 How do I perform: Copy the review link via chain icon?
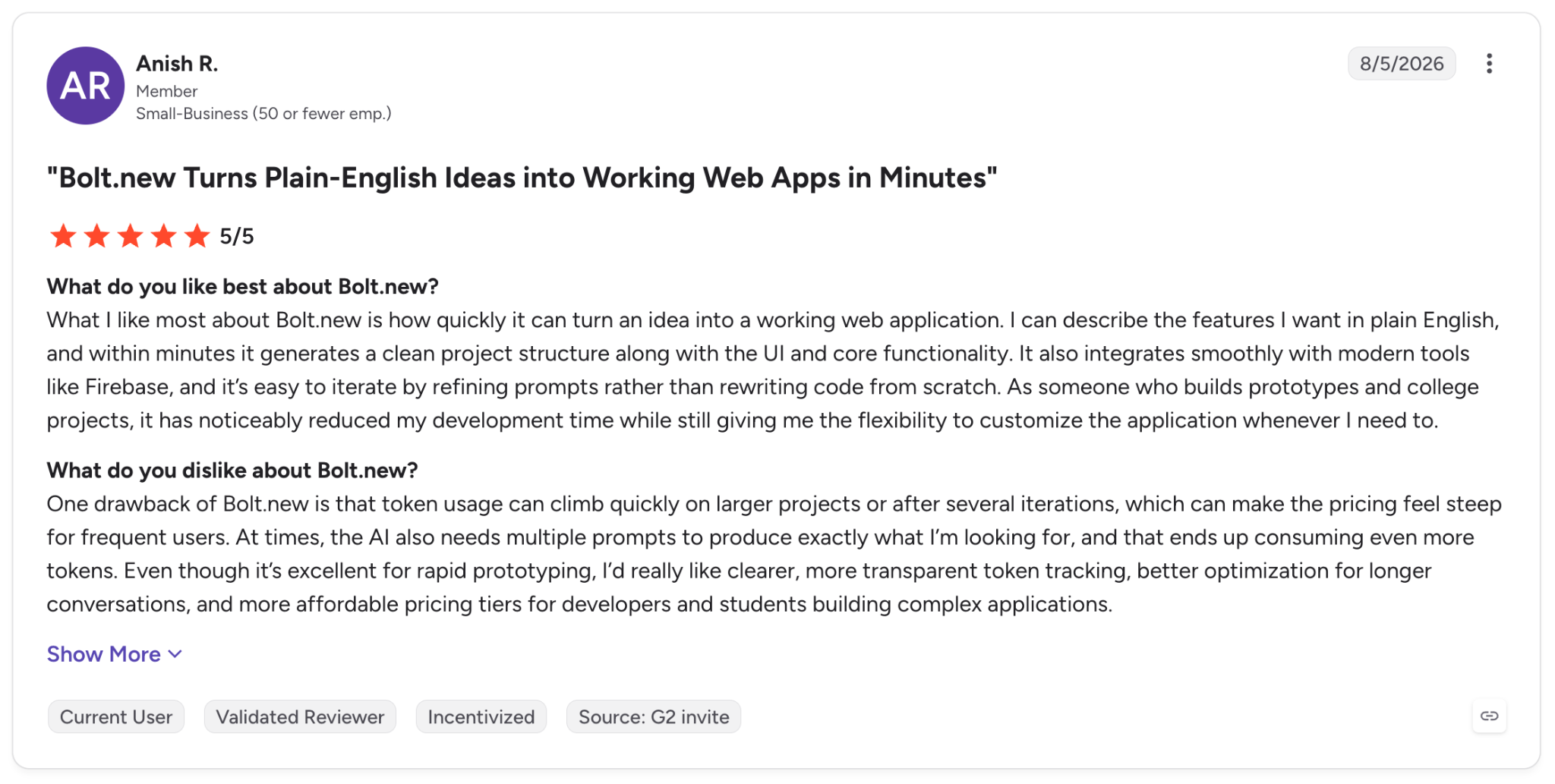coord(1489,716)
